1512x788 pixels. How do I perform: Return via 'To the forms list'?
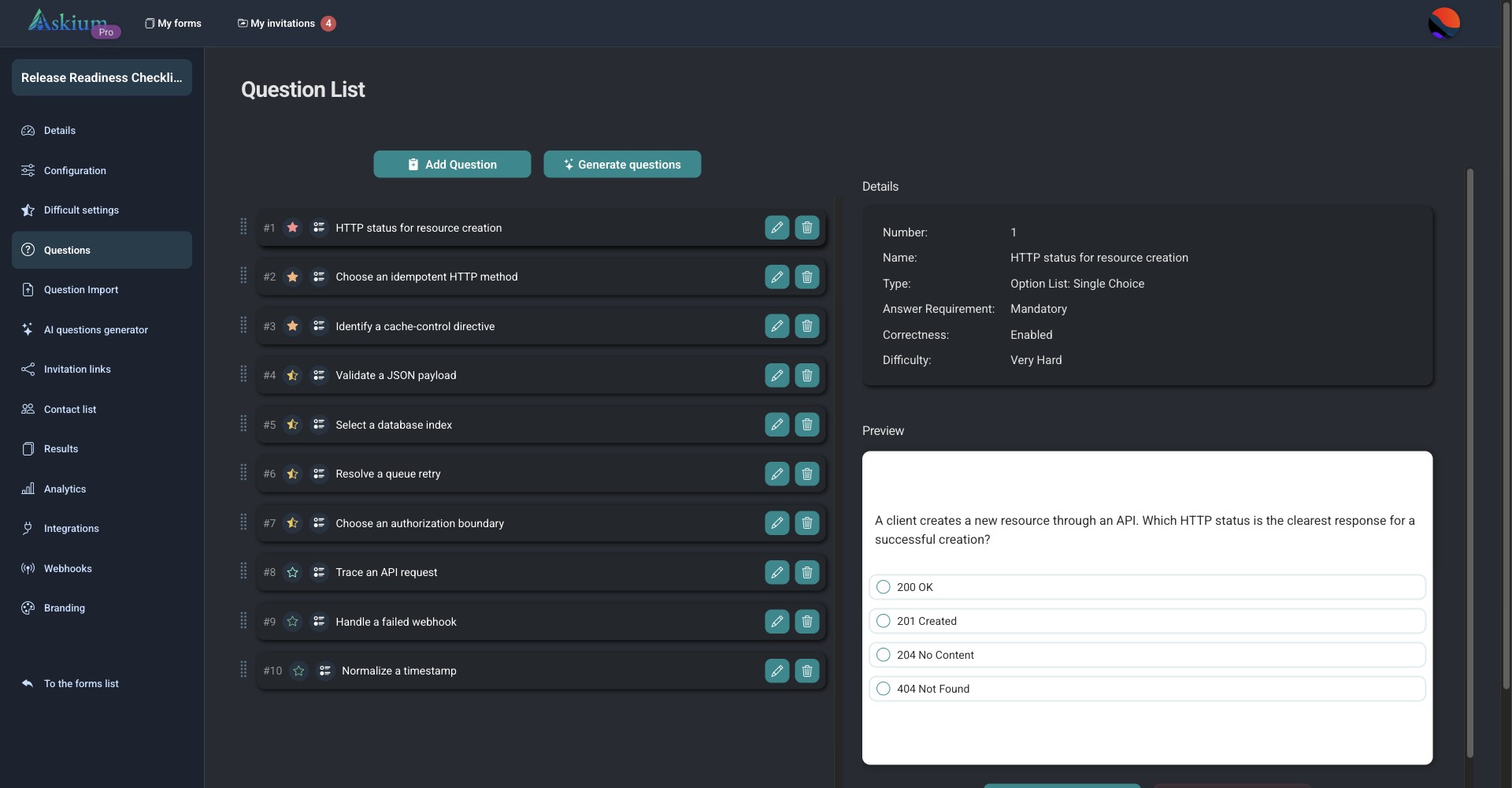coord(102,684)
